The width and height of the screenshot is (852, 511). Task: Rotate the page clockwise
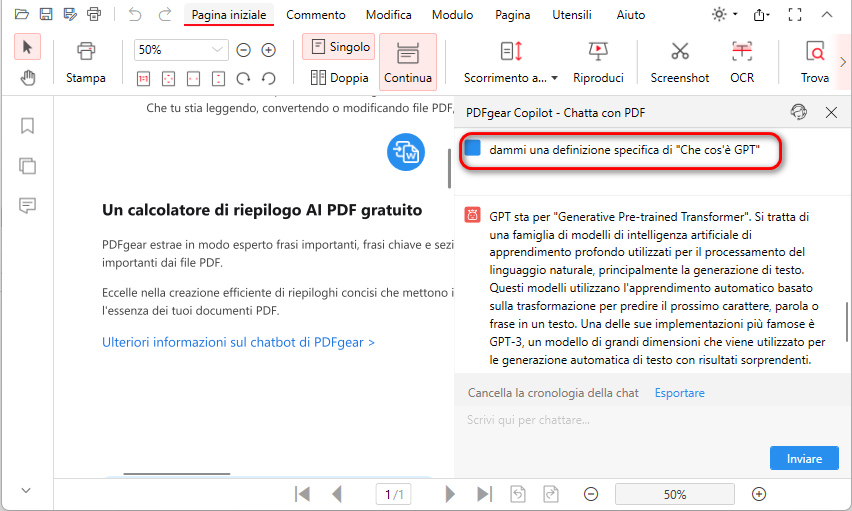pos(243,79)
